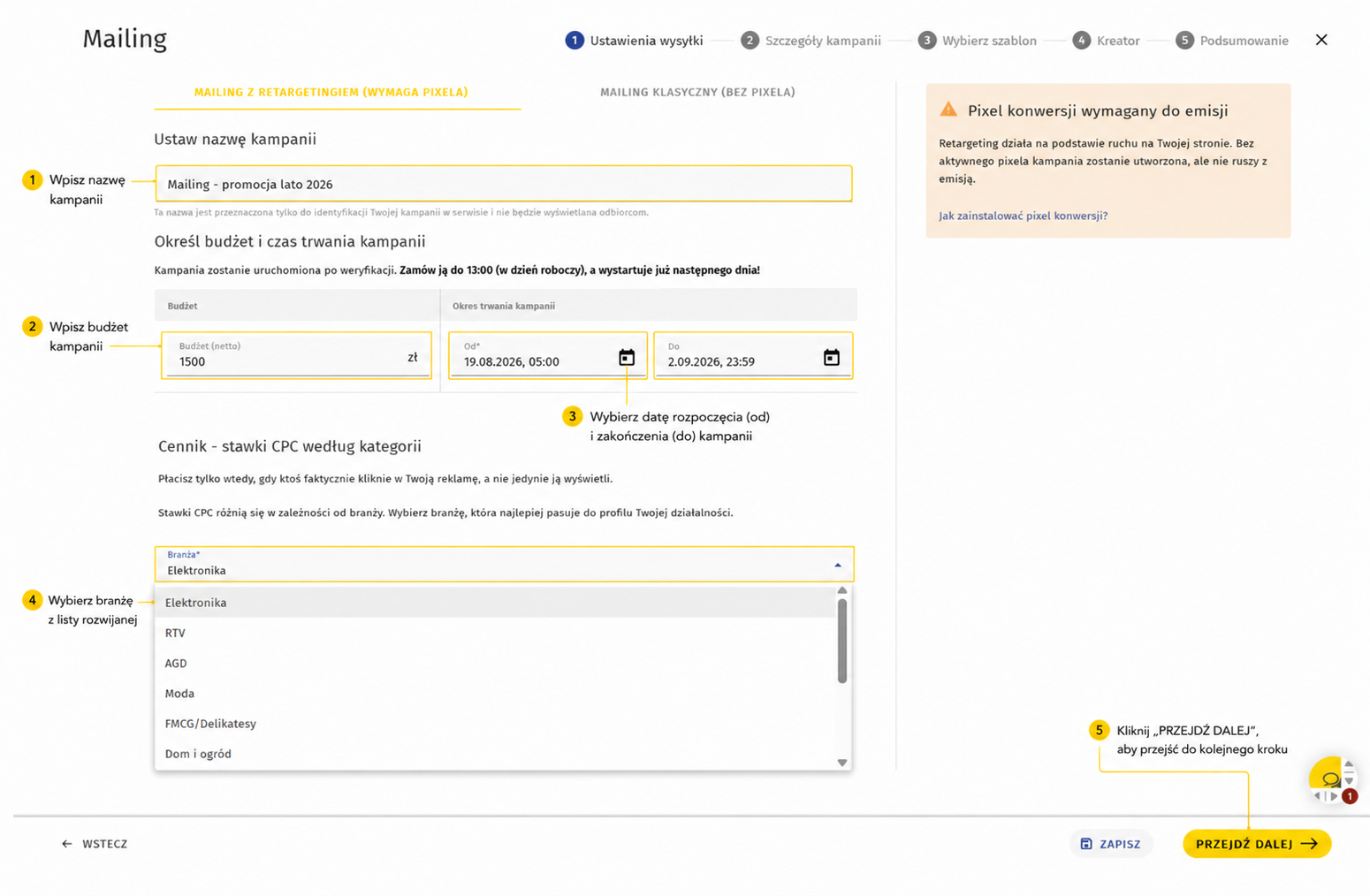Click the step 4 circle in the stepper
The width and height of the screenshot is (1370, 896).
pos(1082,40)
